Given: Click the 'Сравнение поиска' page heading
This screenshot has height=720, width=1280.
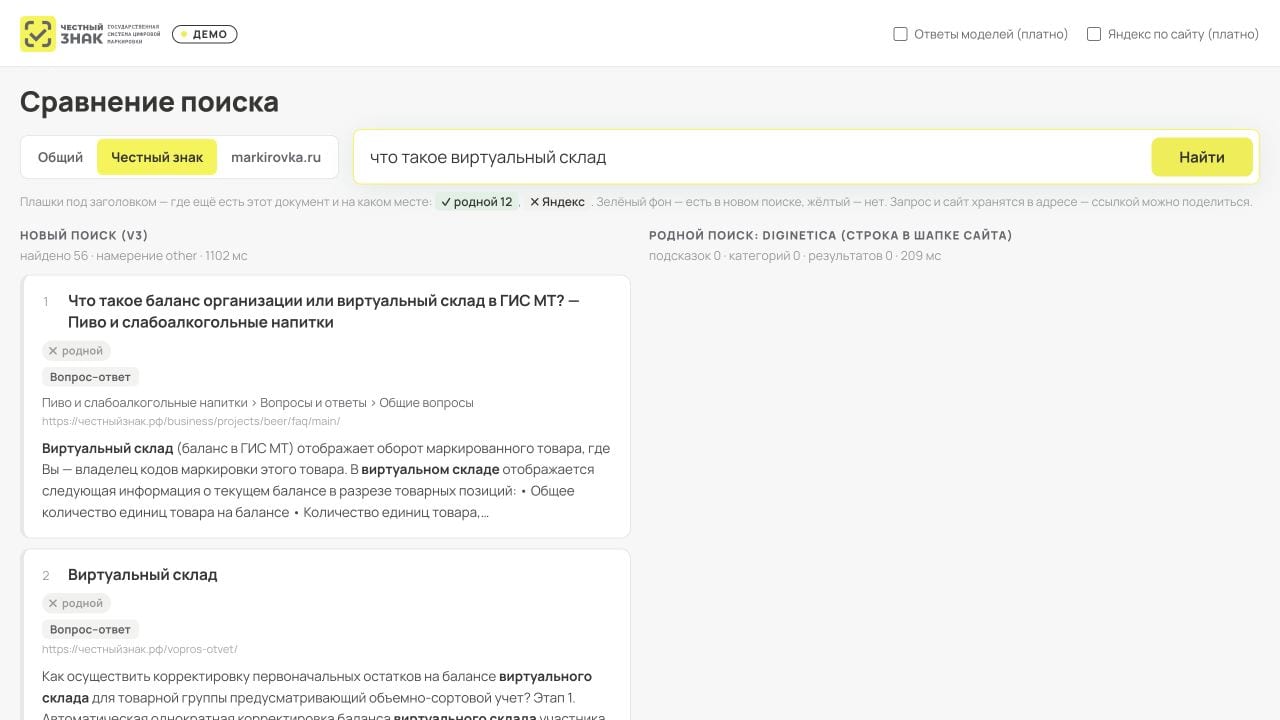Looking at the screenshot, I should click(149, 102).
